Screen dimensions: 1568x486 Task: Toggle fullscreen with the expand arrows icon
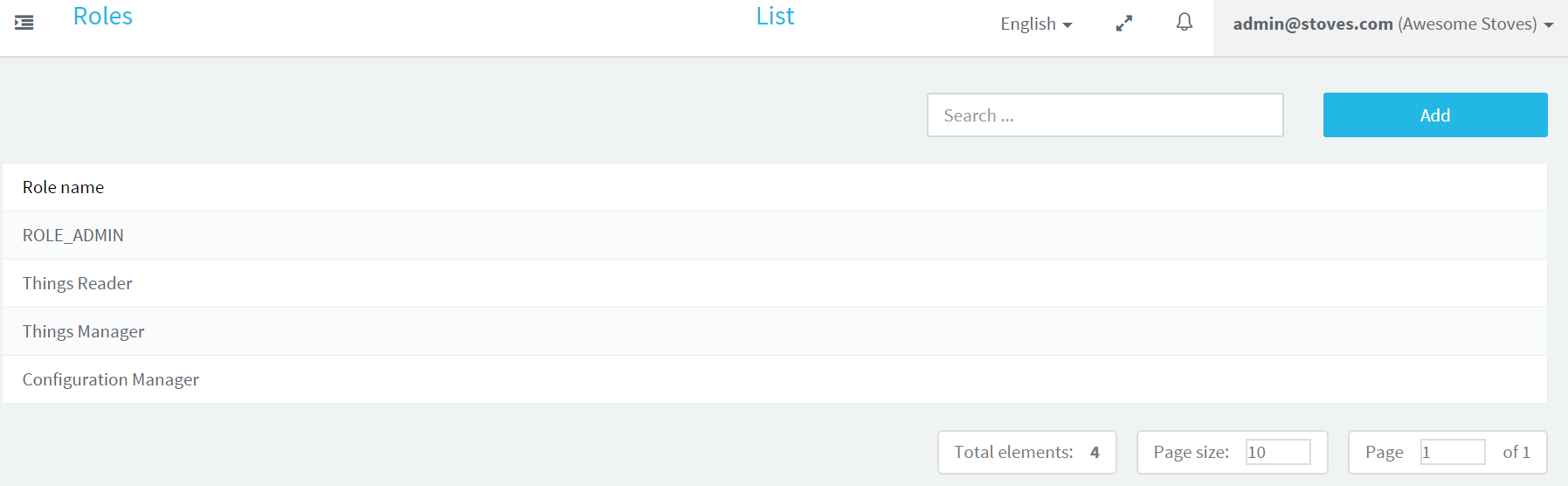1124,24
